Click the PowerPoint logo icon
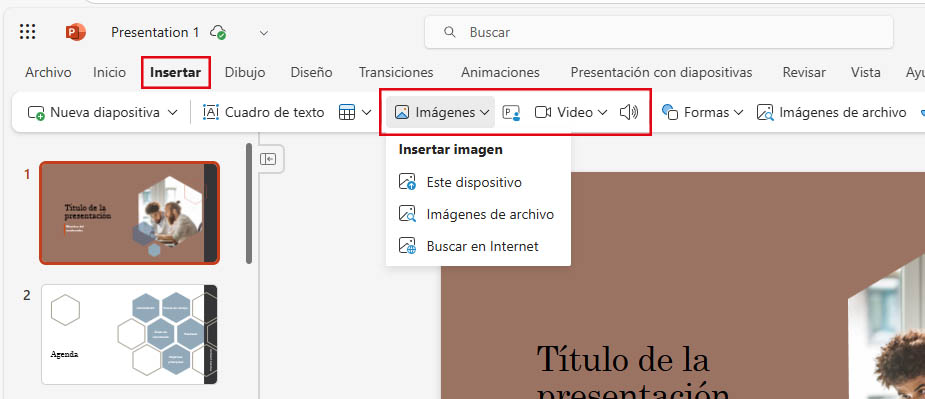The height and width of the screenshot is (399, 925). point(76,32)
